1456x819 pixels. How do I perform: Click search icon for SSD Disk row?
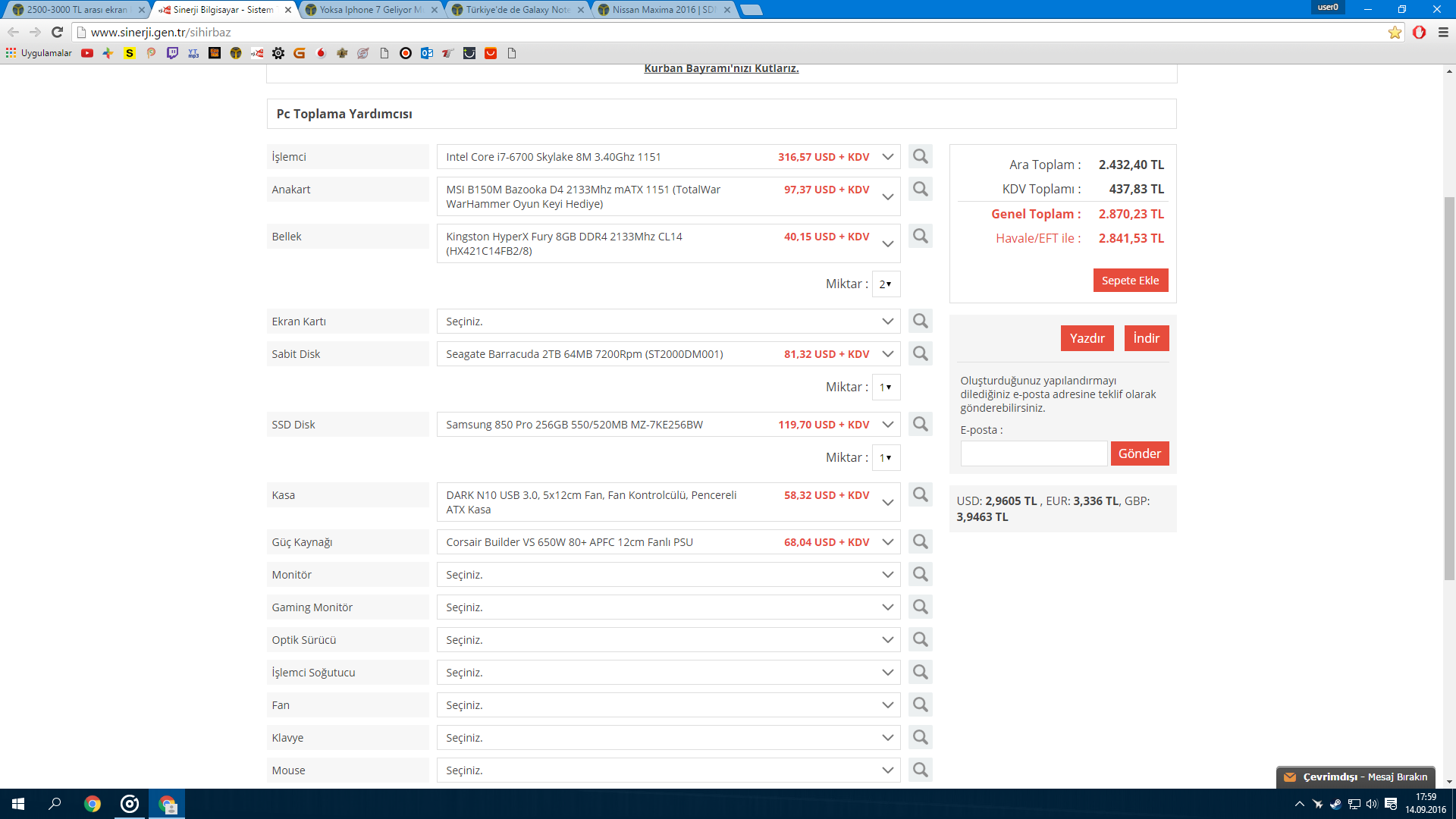[x=920, y=424]
